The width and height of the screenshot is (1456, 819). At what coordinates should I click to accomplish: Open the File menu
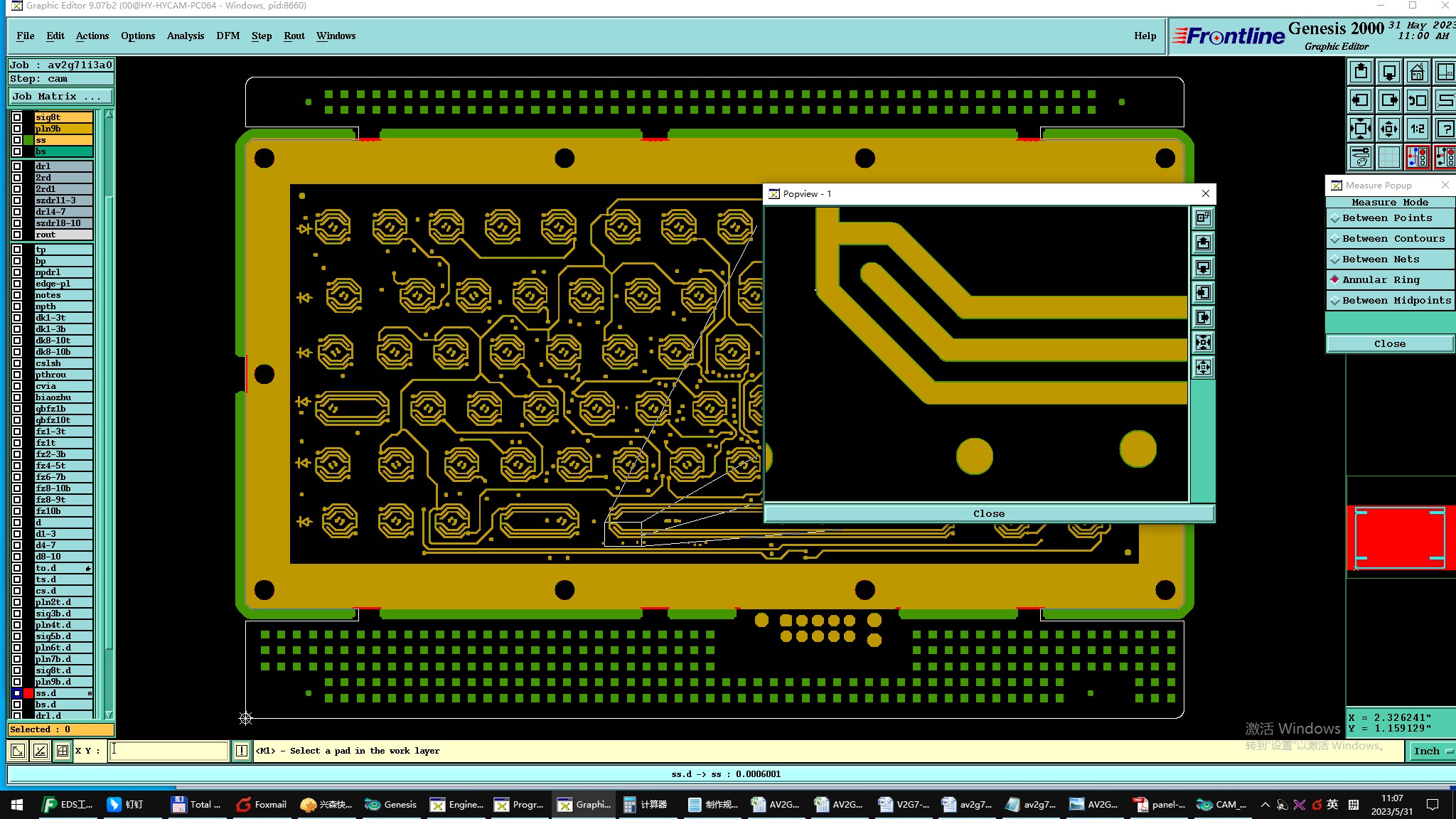tap(26, 36)
